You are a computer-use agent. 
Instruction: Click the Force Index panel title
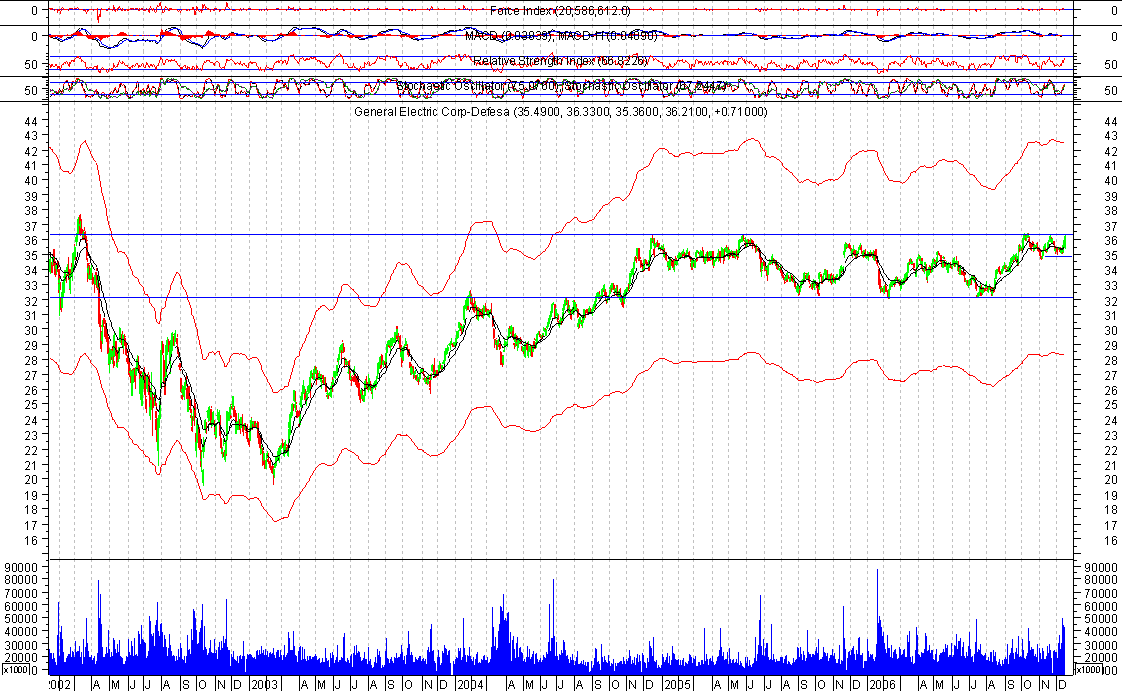pos(560,11)
